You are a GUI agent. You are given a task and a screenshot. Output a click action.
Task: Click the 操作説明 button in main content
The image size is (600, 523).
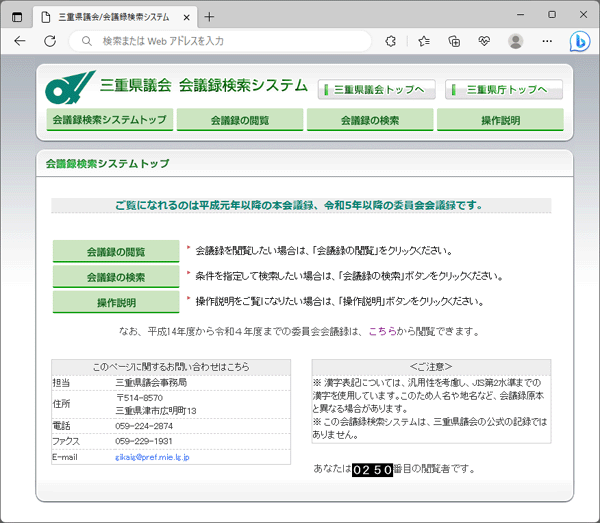tap(116, 302)
